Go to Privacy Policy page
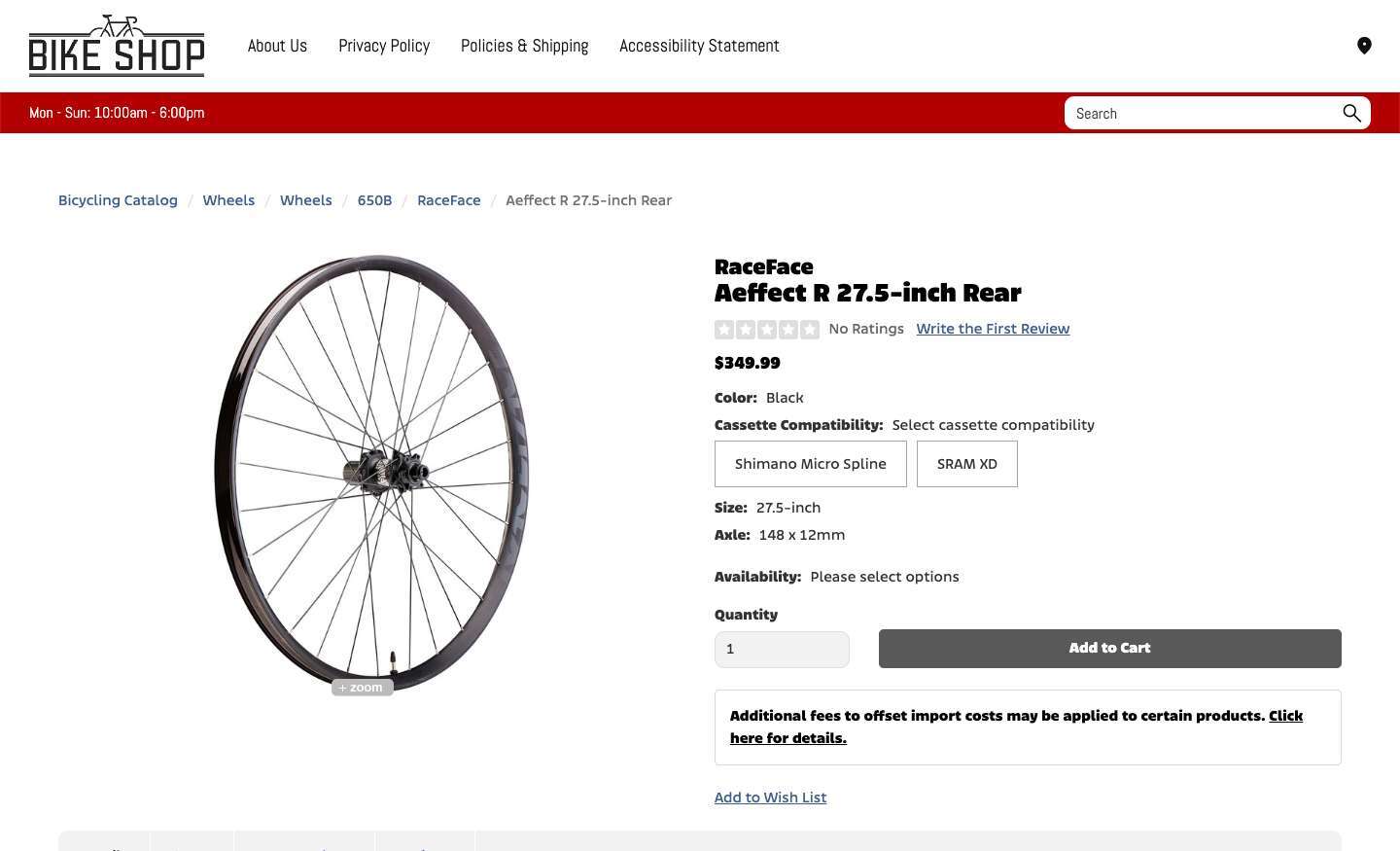The height and width of the screenshot is (851, 1400). [x=384, y=46]
